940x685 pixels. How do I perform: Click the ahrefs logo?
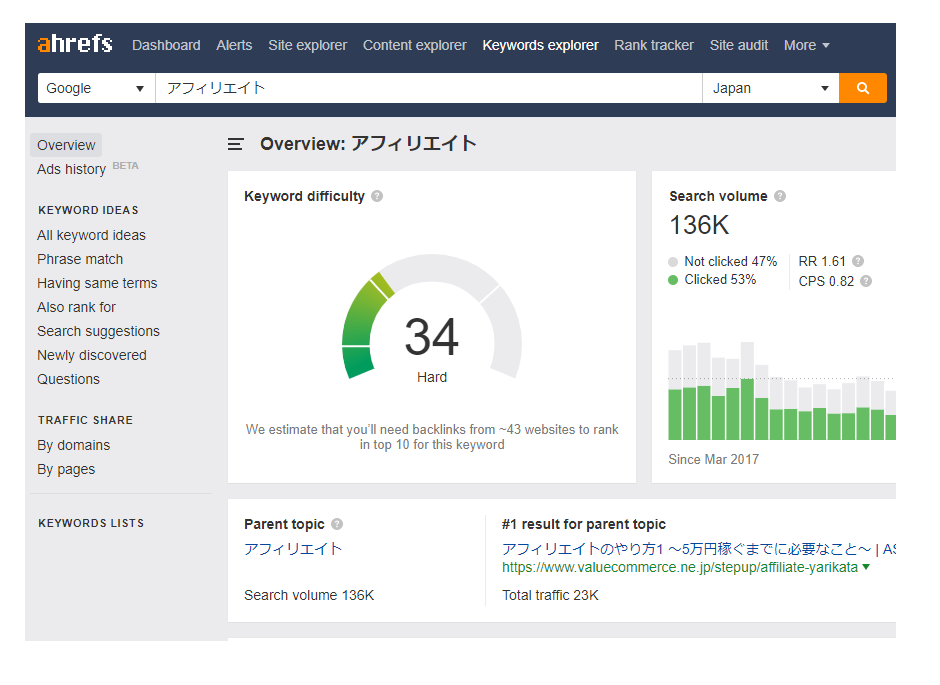(x=75, y=44)
